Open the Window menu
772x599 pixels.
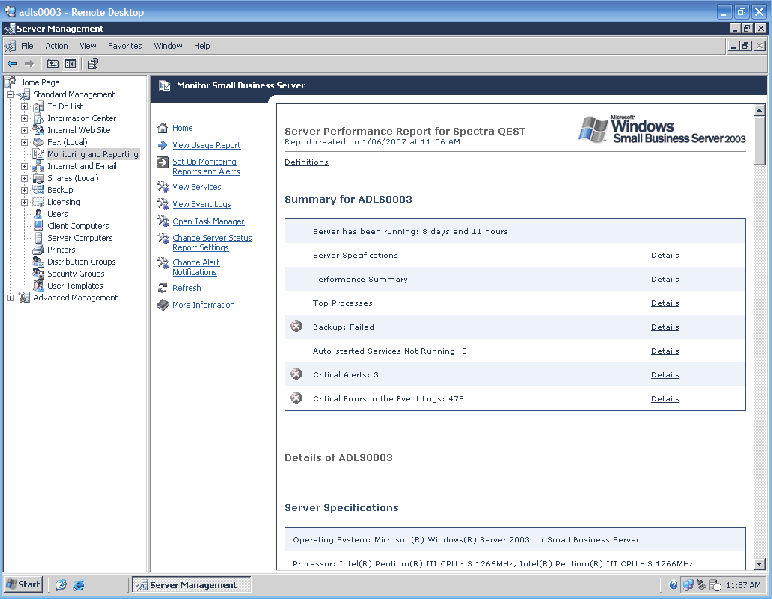pyautogui.click(x=168, y=46)
